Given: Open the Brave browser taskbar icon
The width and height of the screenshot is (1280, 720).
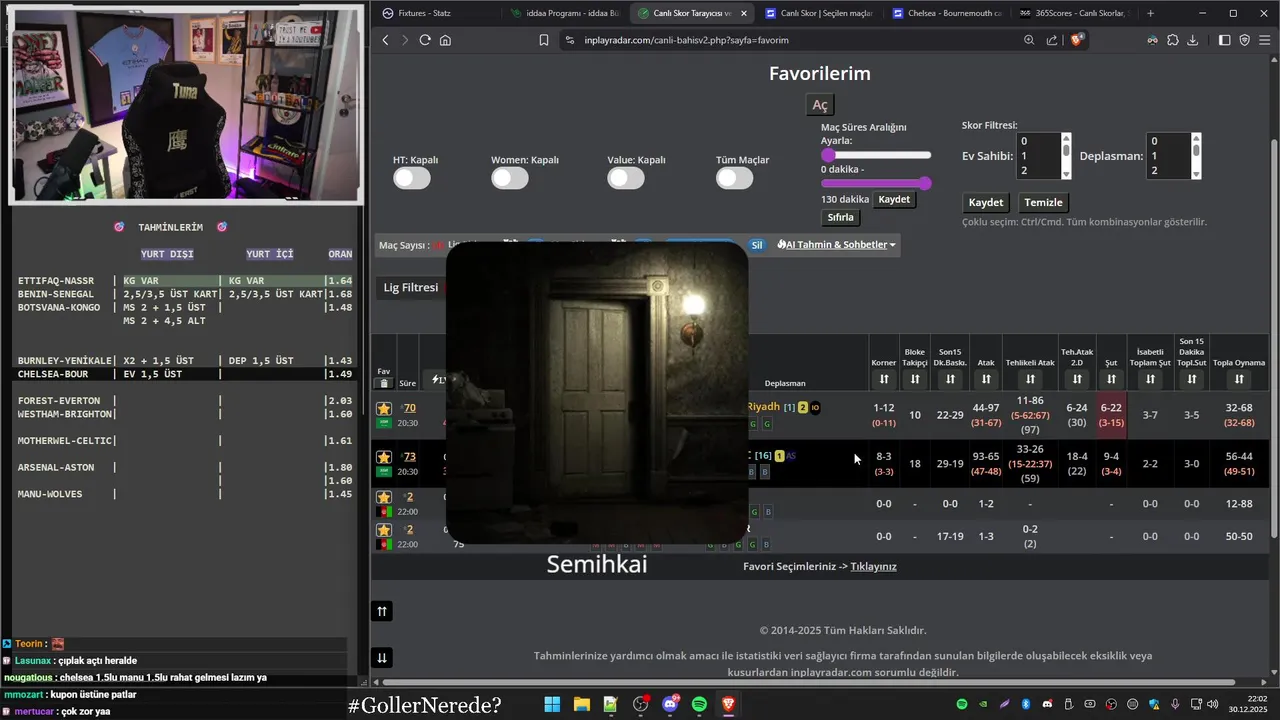Looking at the screenshot, I should [728, 704].
